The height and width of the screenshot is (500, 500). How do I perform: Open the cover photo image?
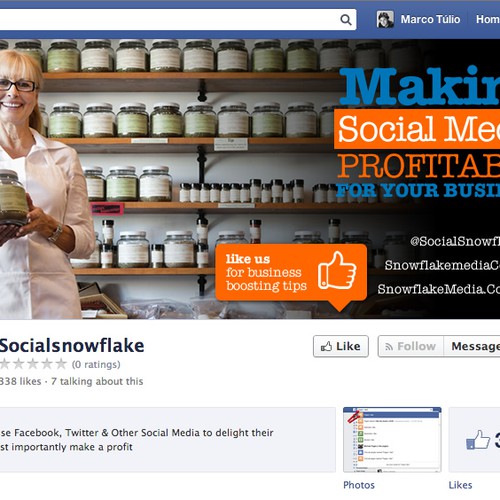[x=250, y=179]
